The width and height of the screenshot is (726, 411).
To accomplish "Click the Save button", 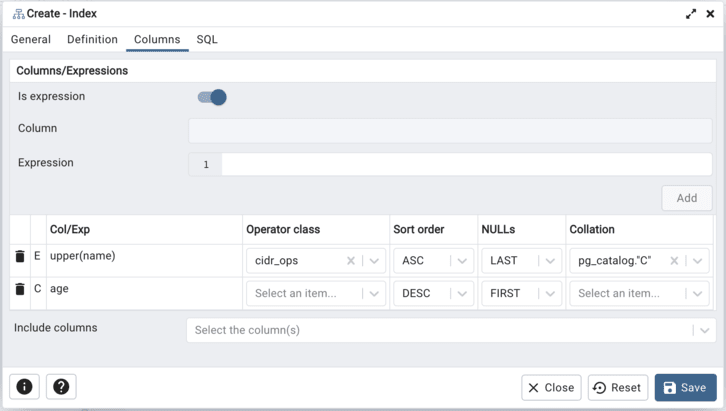I will (686, 388).
